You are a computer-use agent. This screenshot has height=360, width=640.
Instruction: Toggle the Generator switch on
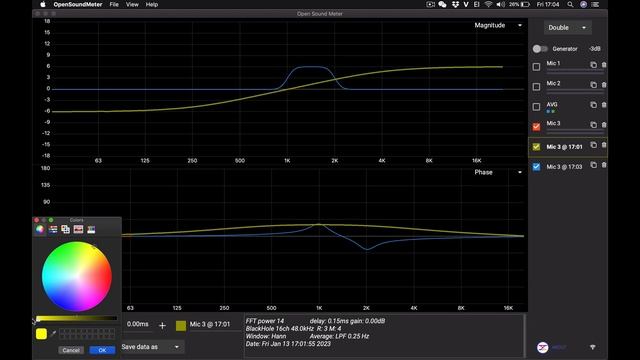click(540, 49)
